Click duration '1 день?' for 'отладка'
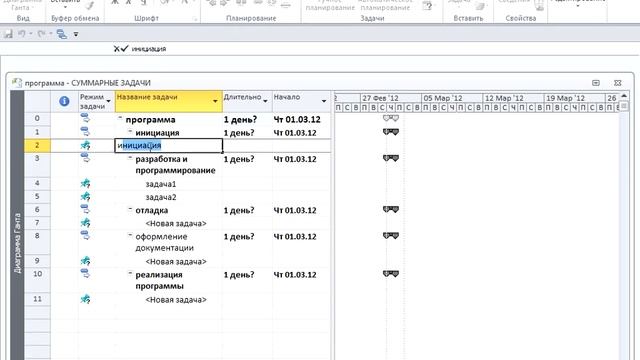640x360 pixels. pos(239,210)
